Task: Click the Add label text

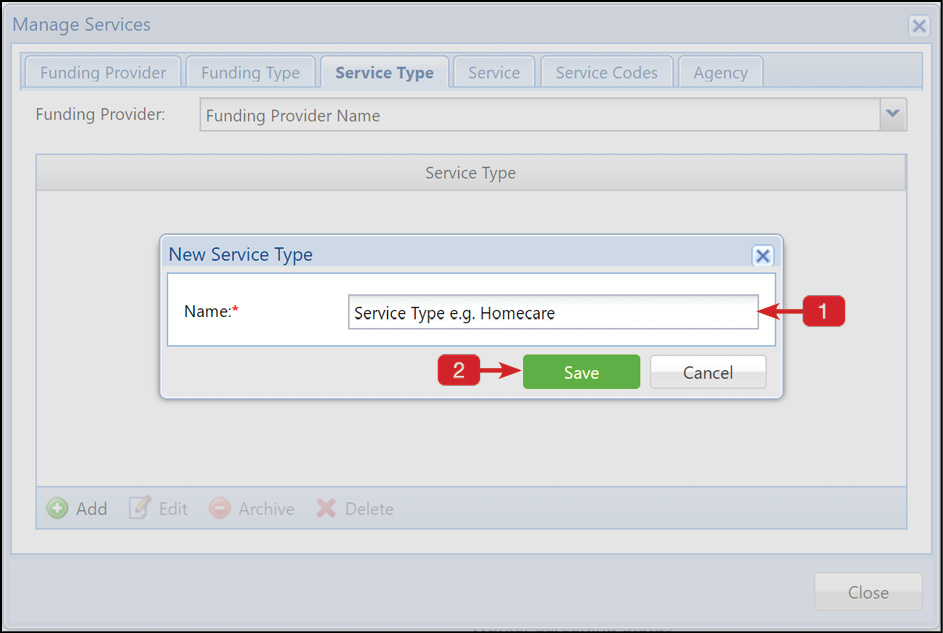Action: (x=91, y=509)
